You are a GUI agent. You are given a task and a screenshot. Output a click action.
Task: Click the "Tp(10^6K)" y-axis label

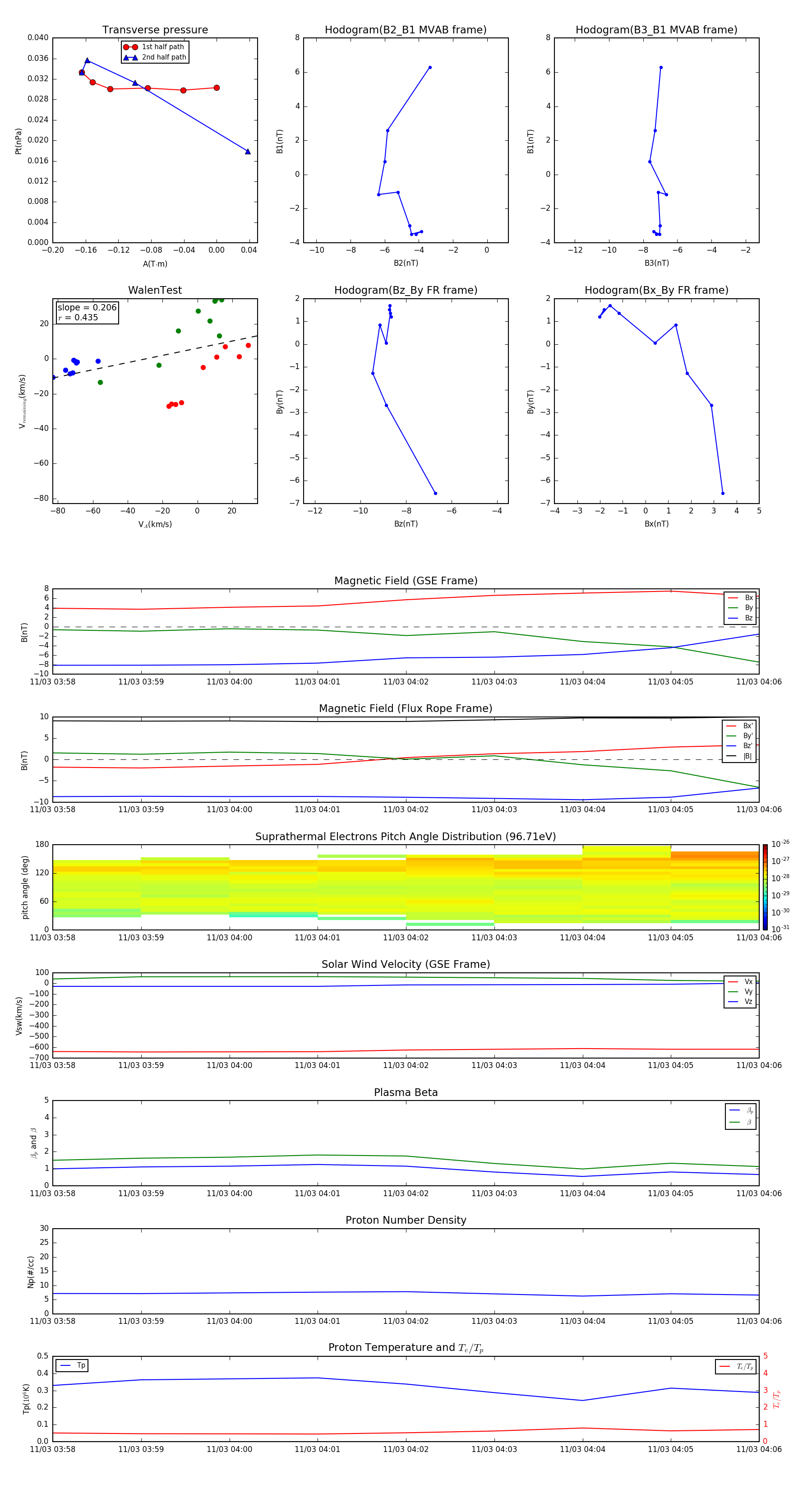[x=26, y=1399]
